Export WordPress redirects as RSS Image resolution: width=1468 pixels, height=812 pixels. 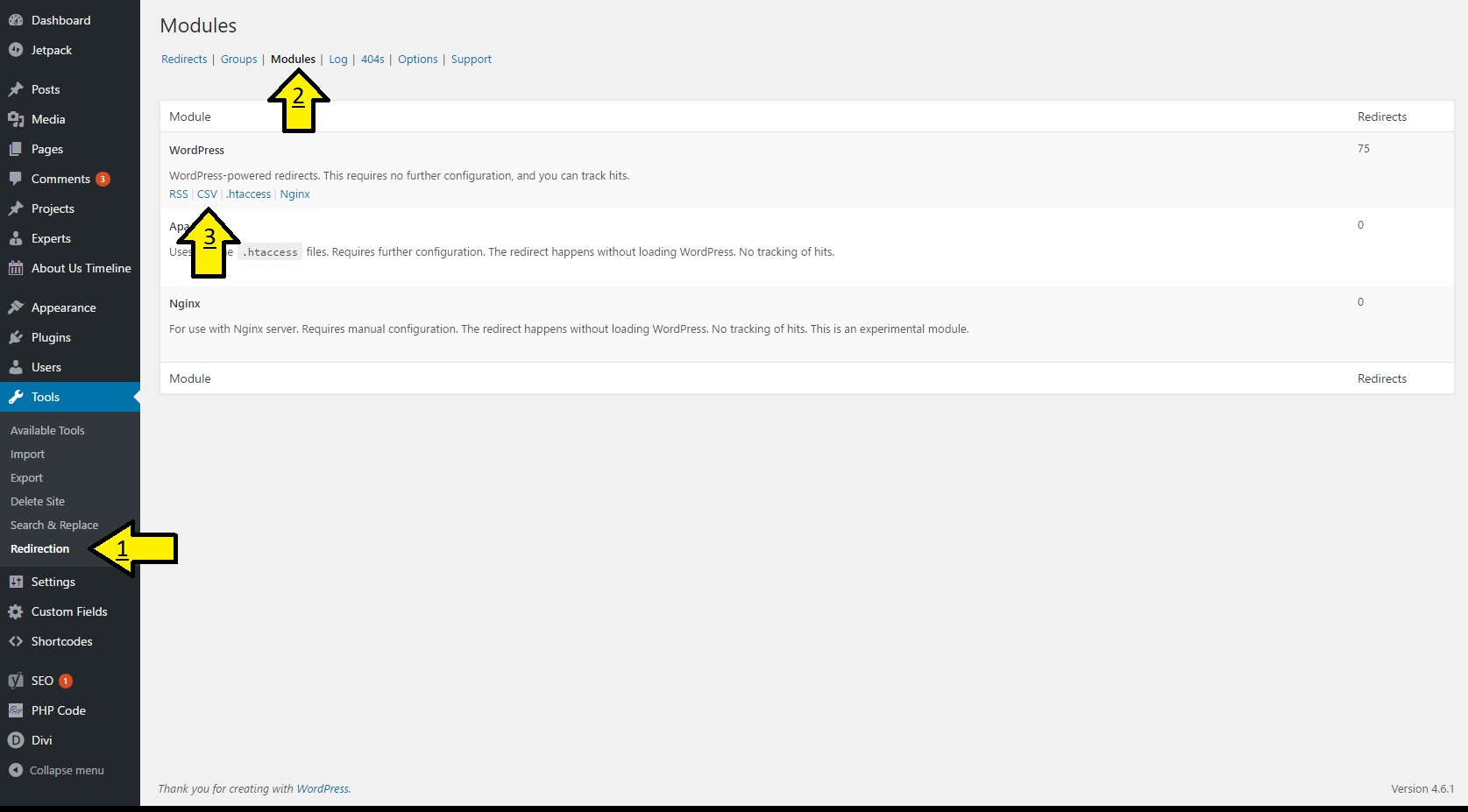[x=179, y=194]
